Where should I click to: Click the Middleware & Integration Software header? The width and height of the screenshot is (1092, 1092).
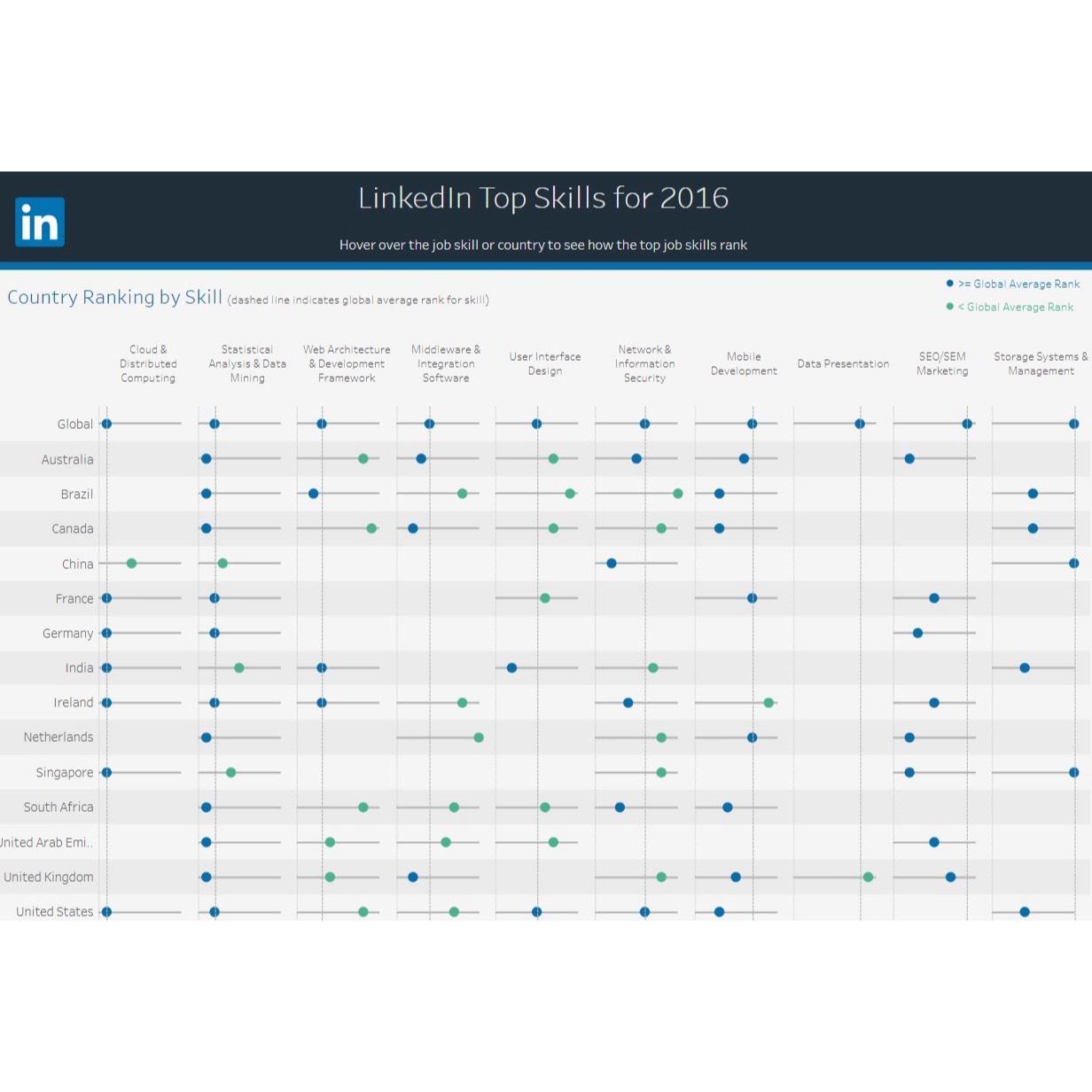tap(446, 363)
